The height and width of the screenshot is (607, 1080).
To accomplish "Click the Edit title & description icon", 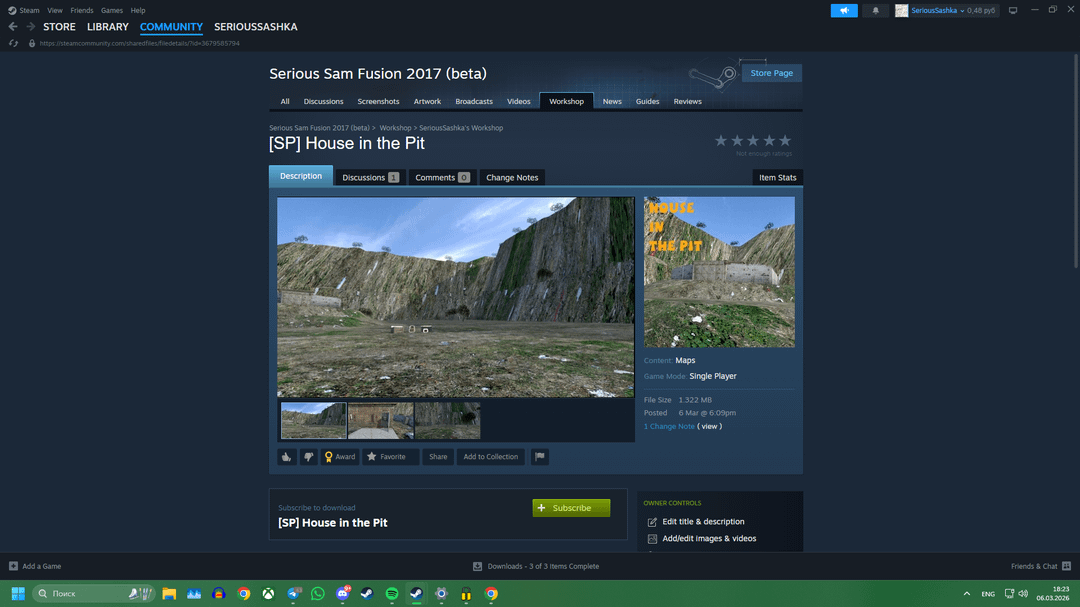I will (652, 522).
